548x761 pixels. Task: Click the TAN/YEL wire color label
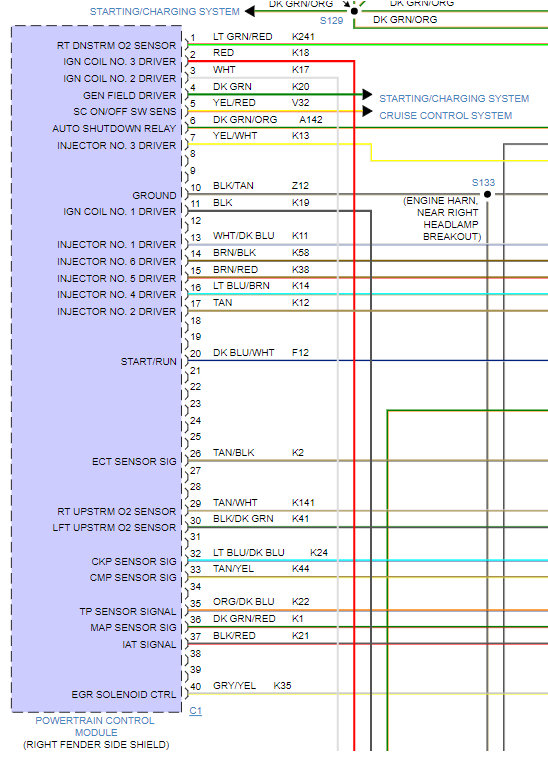(233, 568)
